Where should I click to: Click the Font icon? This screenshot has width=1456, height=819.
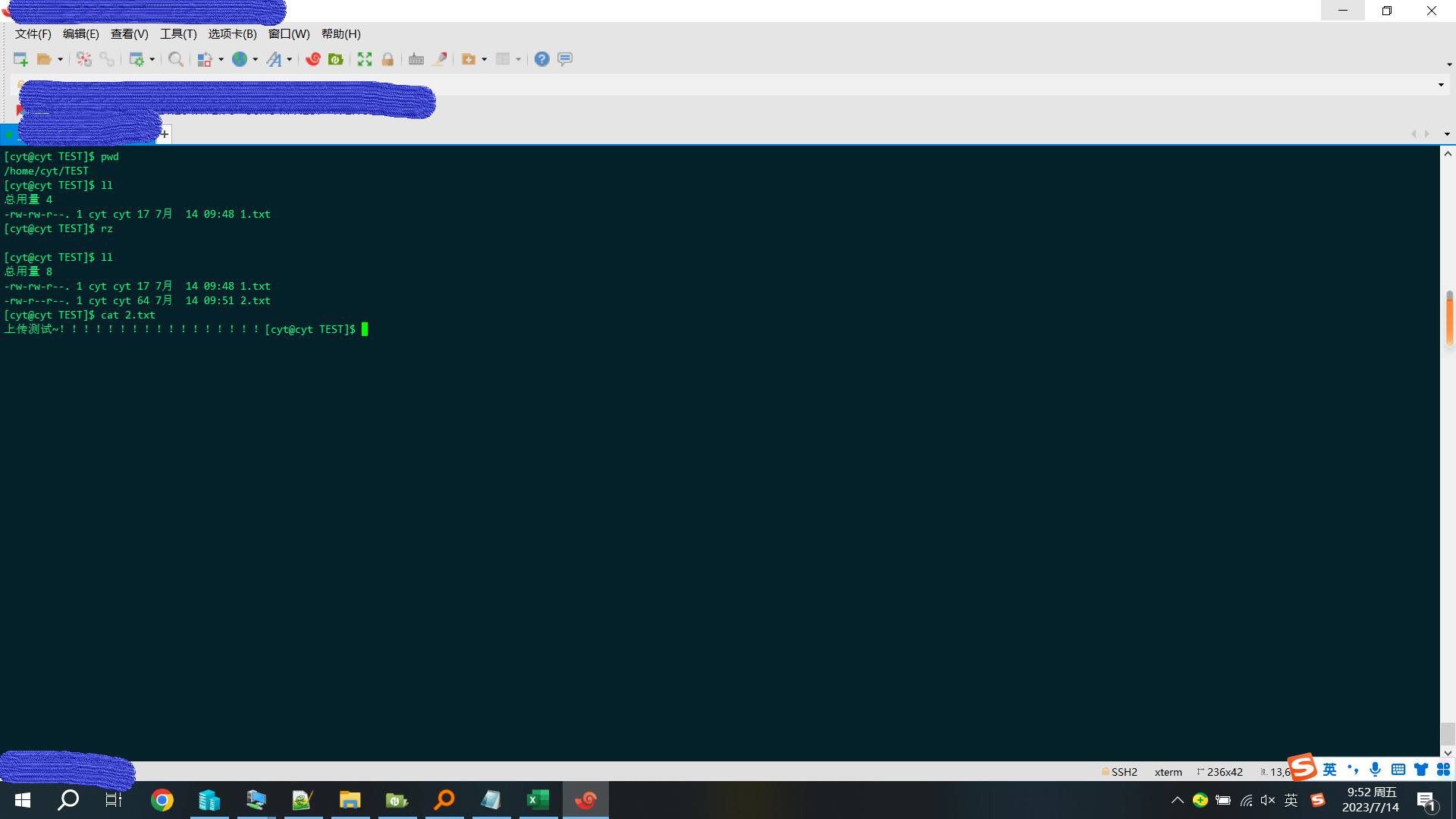point(274,59)
